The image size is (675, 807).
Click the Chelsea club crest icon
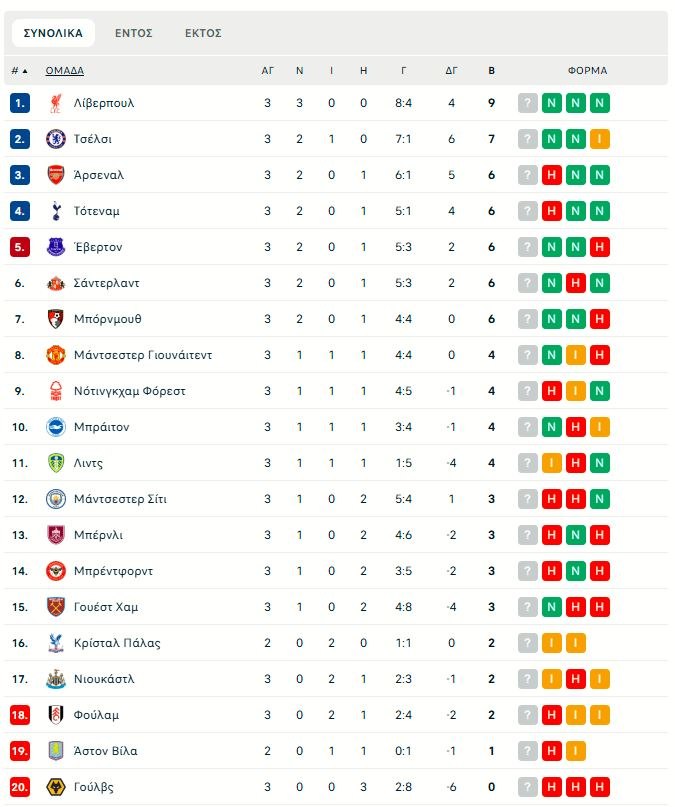[56, 139]
